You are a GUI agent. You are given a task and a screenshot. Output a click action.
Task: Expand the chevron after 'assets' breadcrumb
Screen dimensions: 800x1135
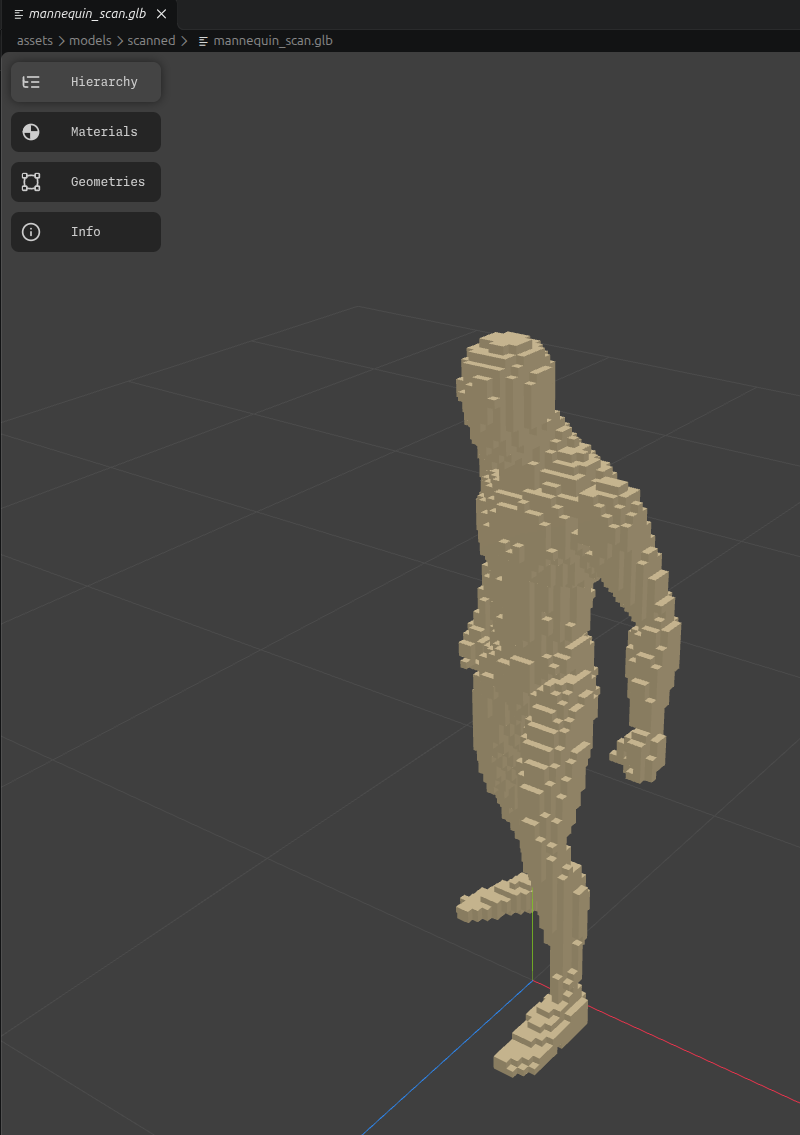pos(61,41)
